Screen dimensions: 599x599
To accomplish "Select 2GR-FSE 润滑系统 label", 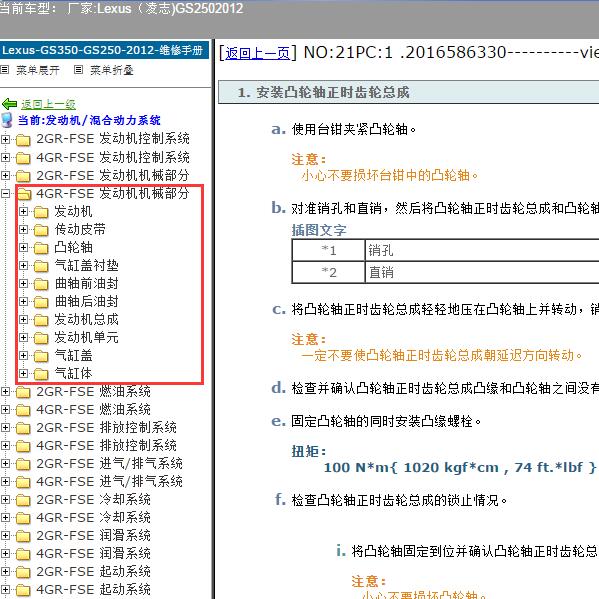I will 93,535.
